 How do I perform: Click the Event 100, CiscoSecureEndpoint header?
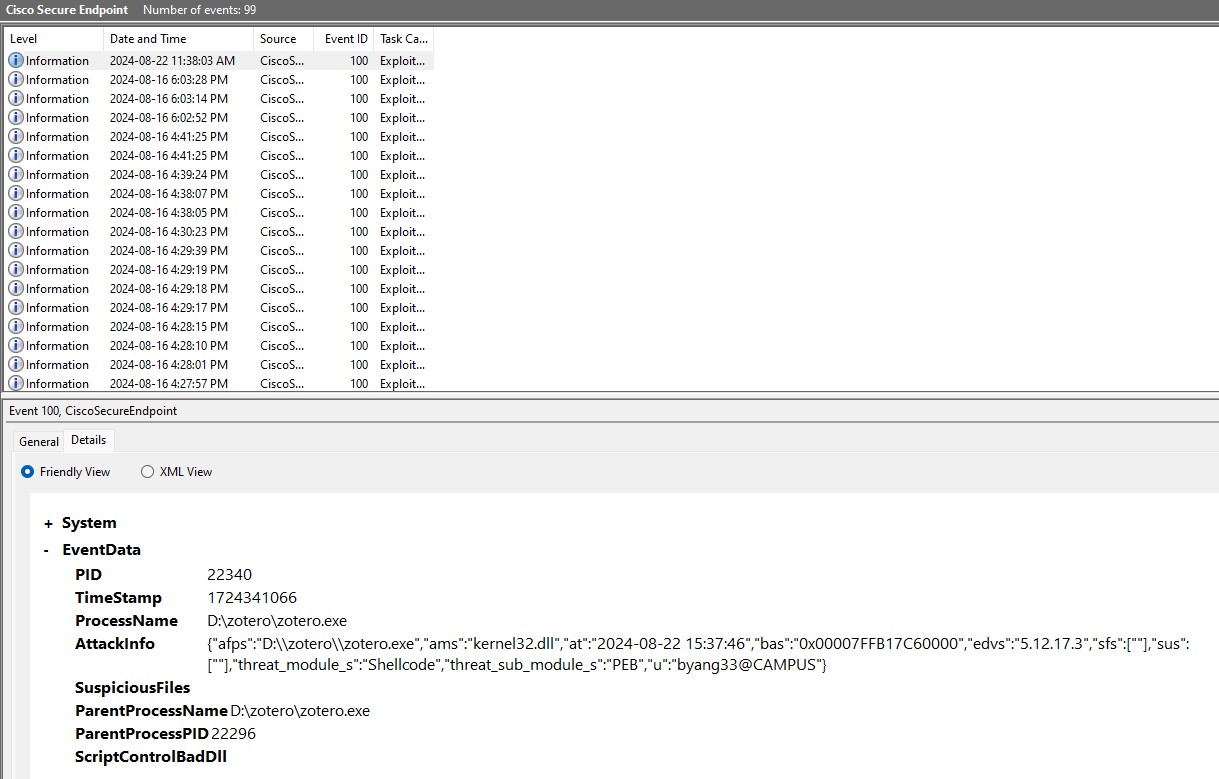[93, 411]
